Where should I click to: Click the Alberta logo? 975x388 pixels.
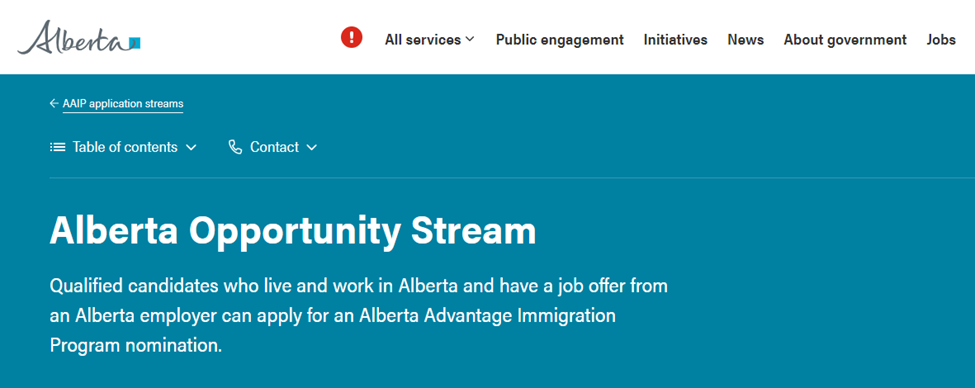tap(79, 37)
